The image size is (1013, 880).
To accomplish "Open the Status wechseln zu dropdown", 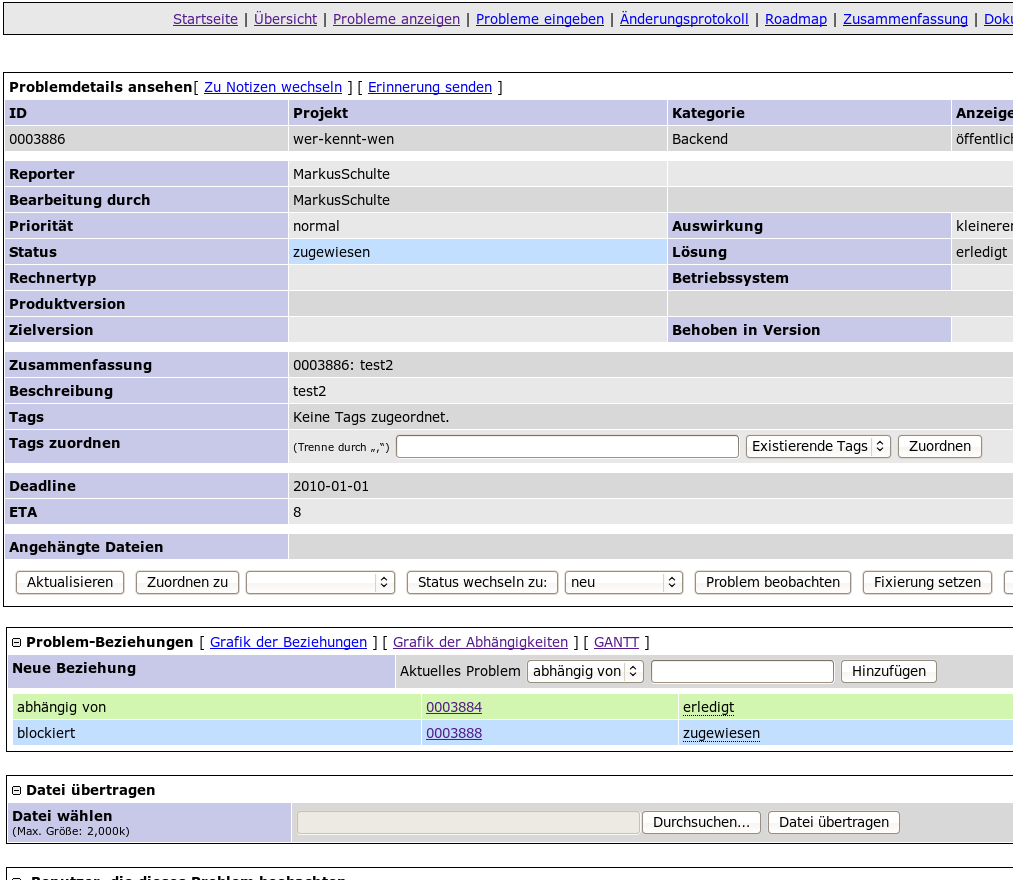I will pyautogui.click(x=624, y=583).
